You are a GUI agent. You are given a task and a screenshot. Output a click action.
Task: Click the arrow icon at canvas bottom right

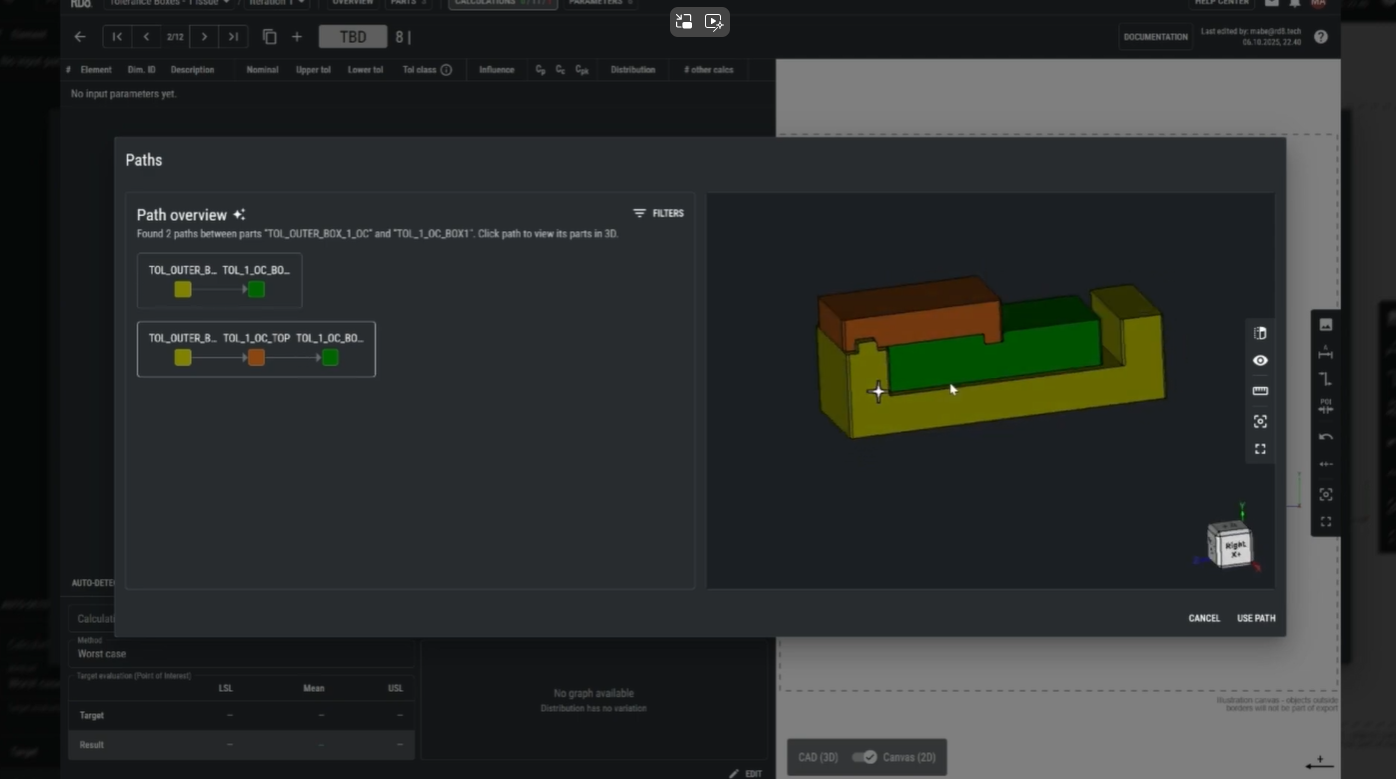coord(1320,763)
